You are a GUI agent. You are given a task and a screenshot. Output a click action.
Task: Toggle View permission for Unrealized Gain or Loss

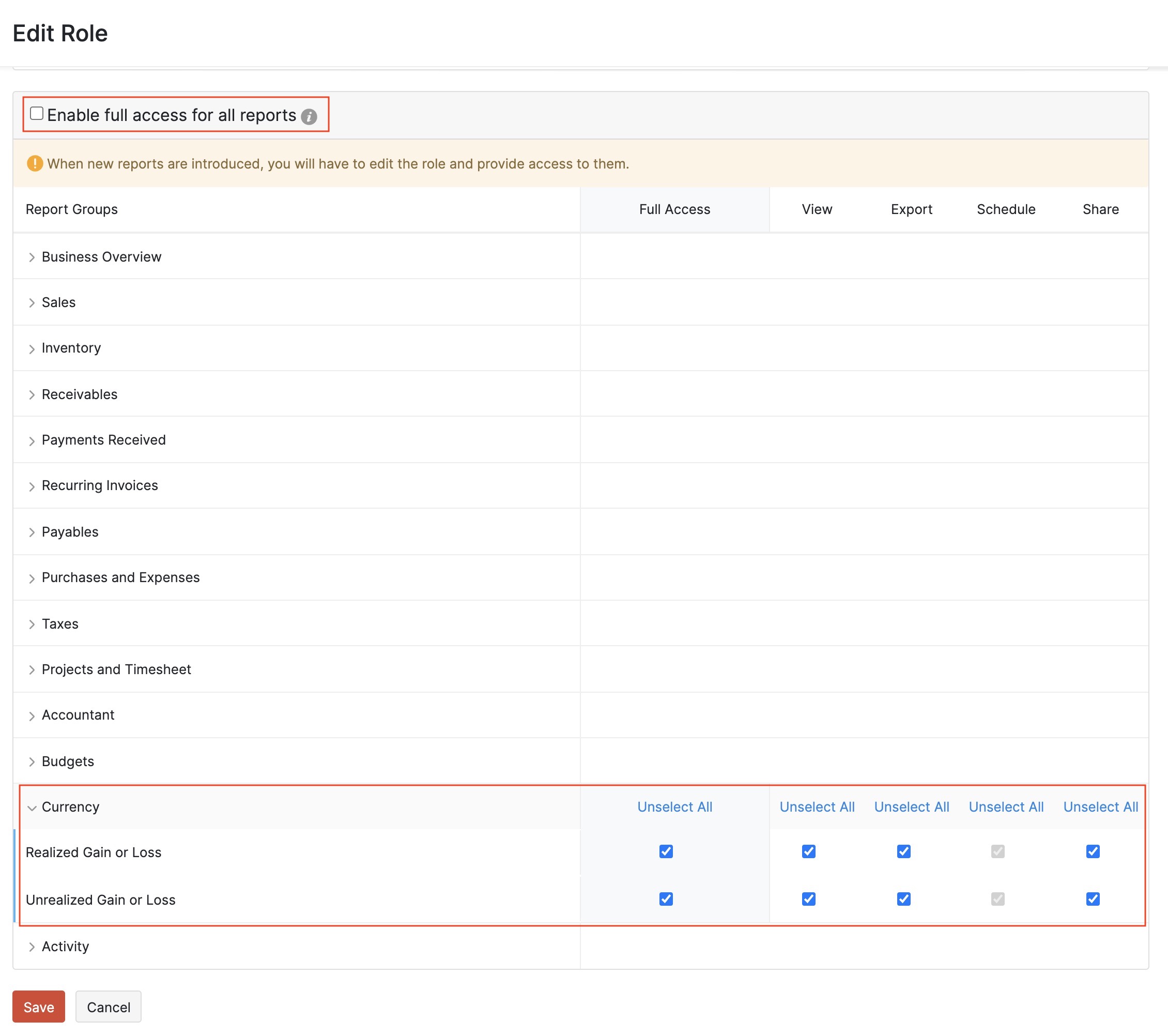tap(808, 900)
